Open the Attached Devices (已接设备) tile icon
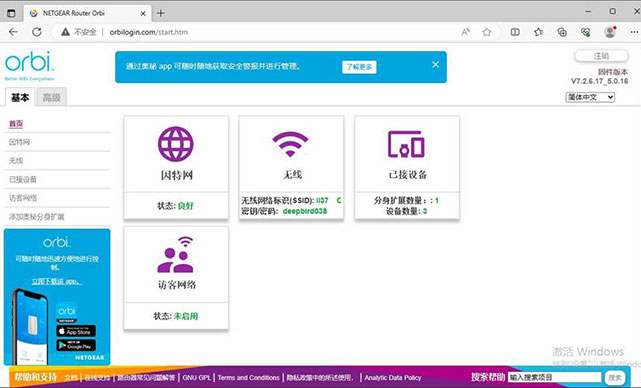 pyautogui.click(x=406, y=144)
